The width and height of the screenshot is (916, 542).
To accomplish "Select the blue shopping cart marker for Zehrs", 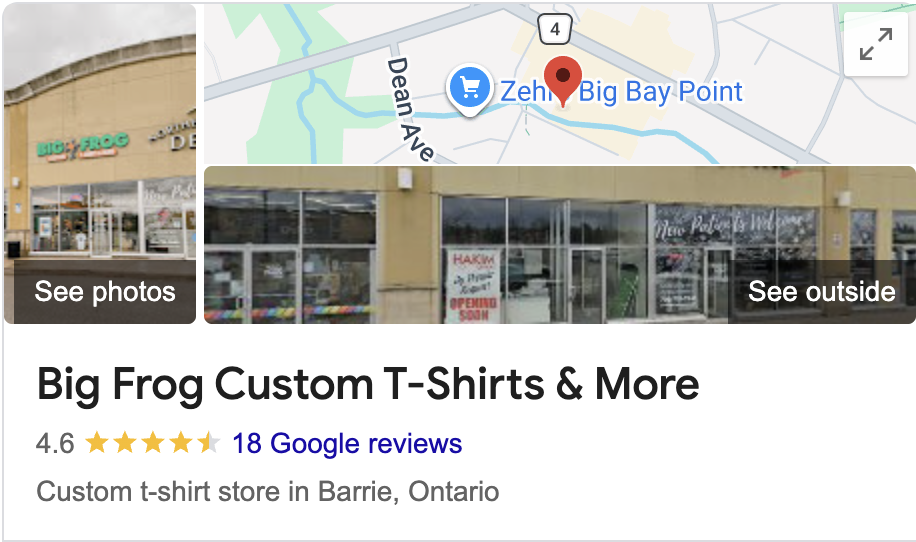I will click(x=470, y=89).
